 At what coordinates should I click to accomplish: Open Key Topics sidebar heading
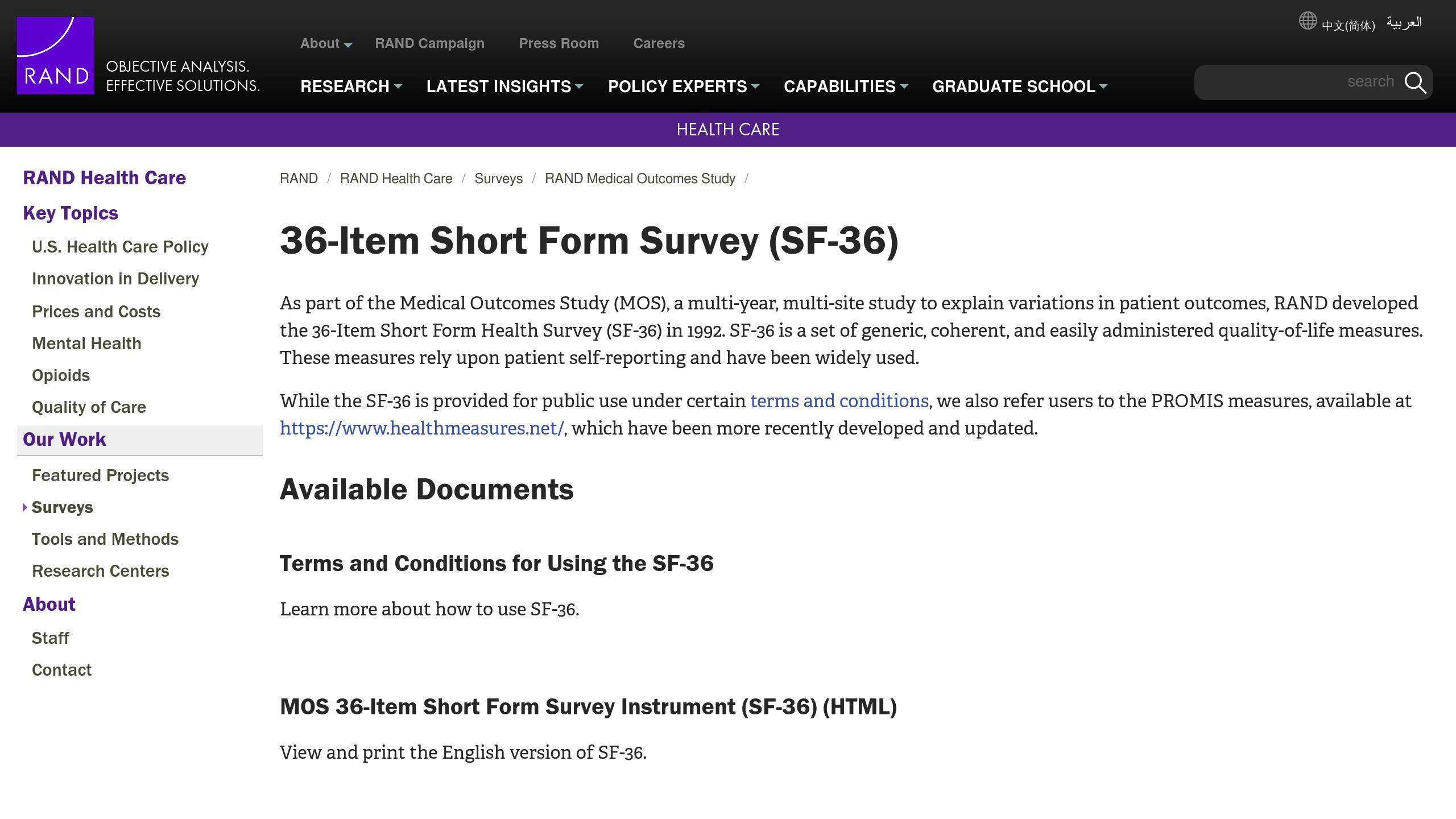pyautogui.click(x=71, y=213)
